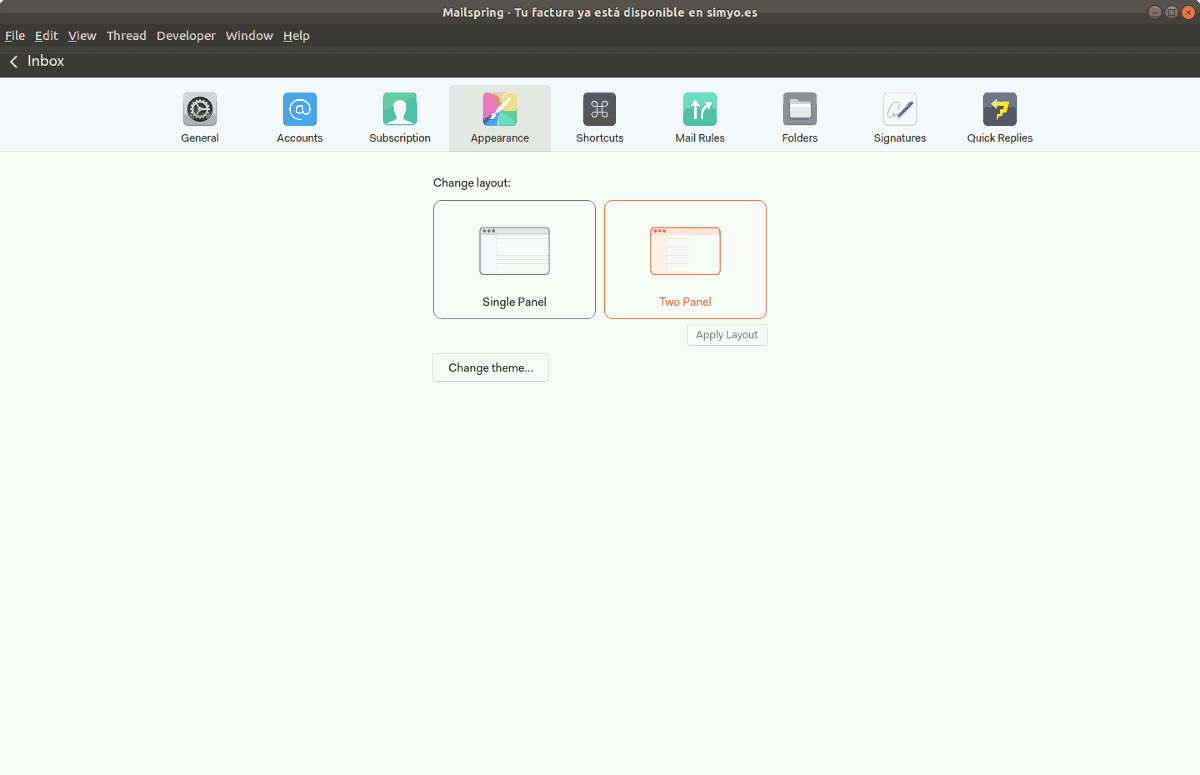Open the Help menu

tap(296, 36)
